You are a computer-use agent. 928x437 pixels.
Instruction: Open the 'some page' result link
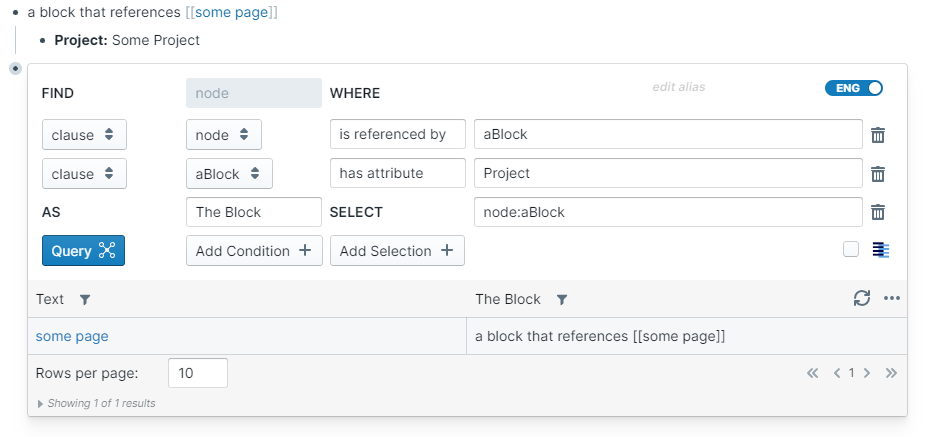pos(72,336)
